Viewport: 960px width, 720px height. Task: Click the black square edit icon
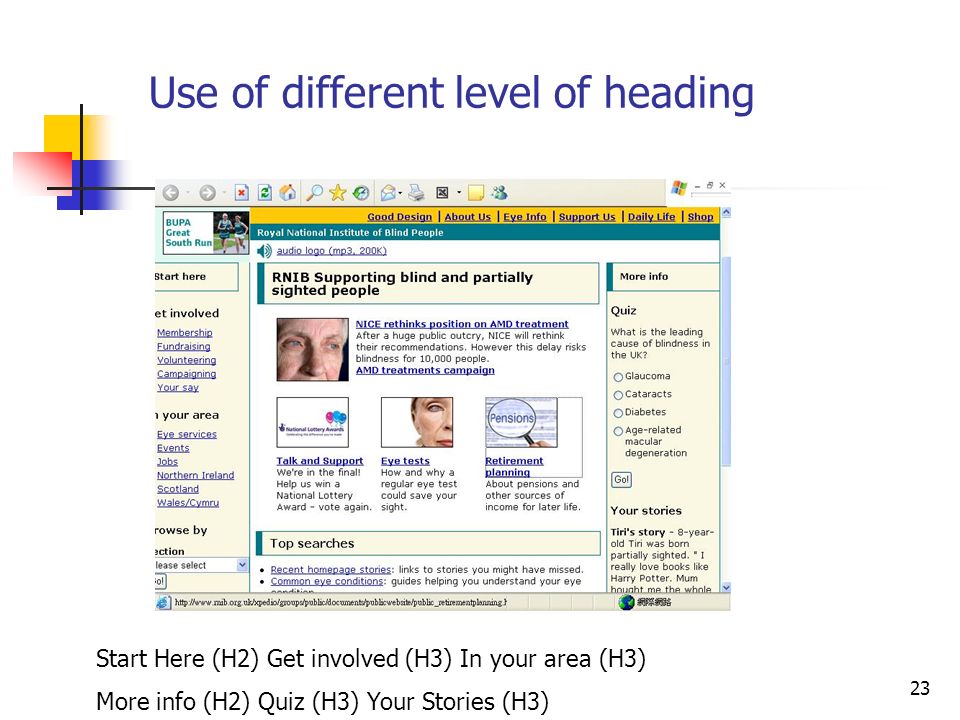(442, 193)
